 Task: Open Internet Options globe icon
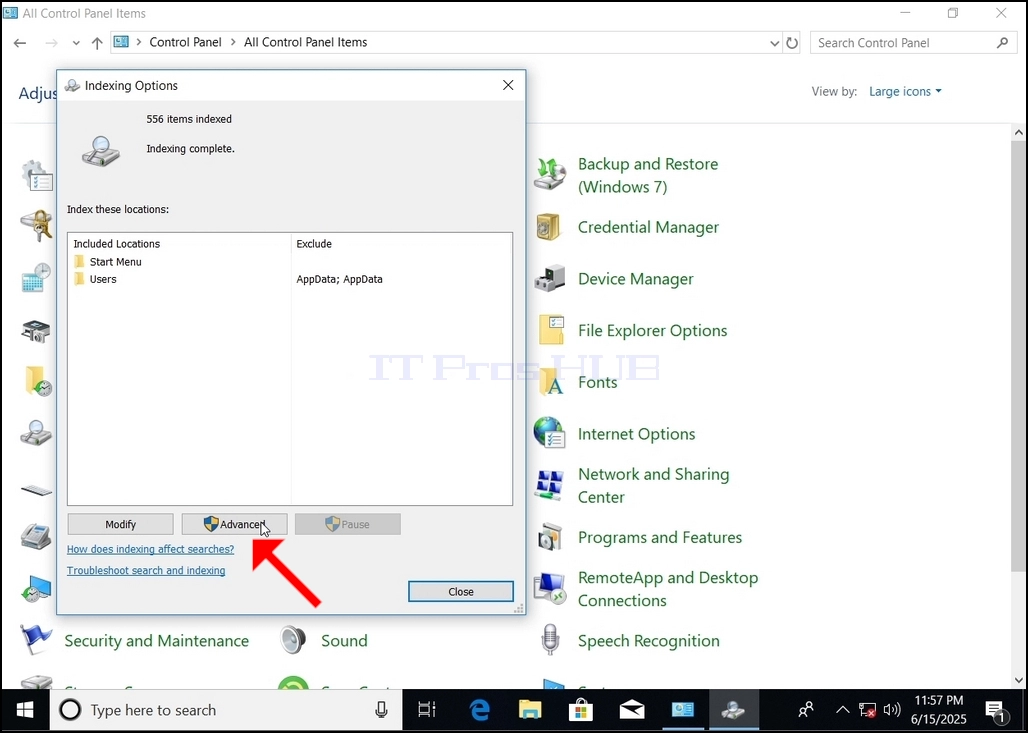point(549,433)
